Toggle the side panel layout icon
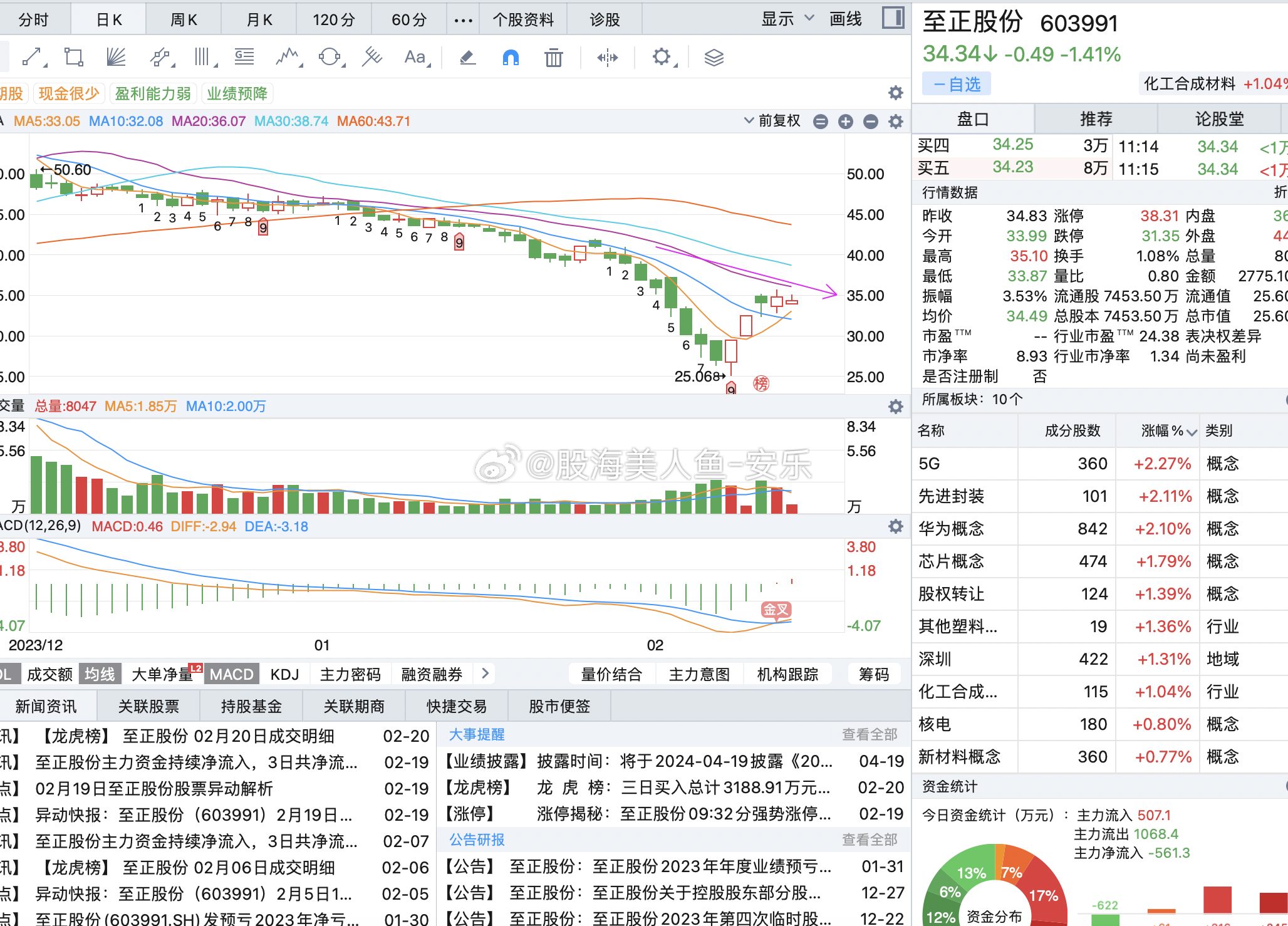Image resolution: width=1288 pixels, height=926 pixels. [893, 18]
